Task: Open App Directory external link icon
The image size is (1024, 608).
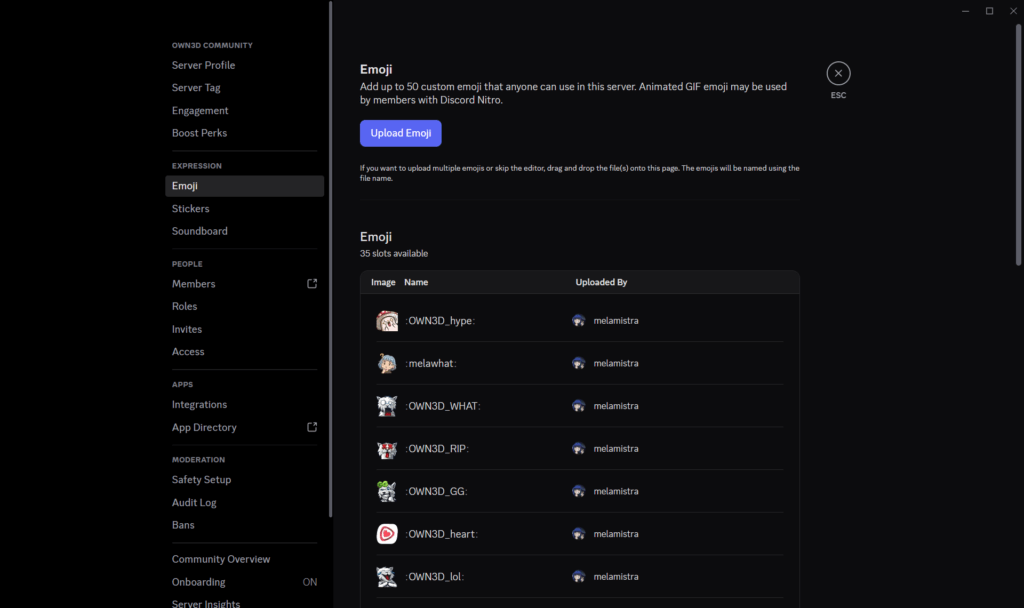Action: pyautogui.click(x=312, y=427)
